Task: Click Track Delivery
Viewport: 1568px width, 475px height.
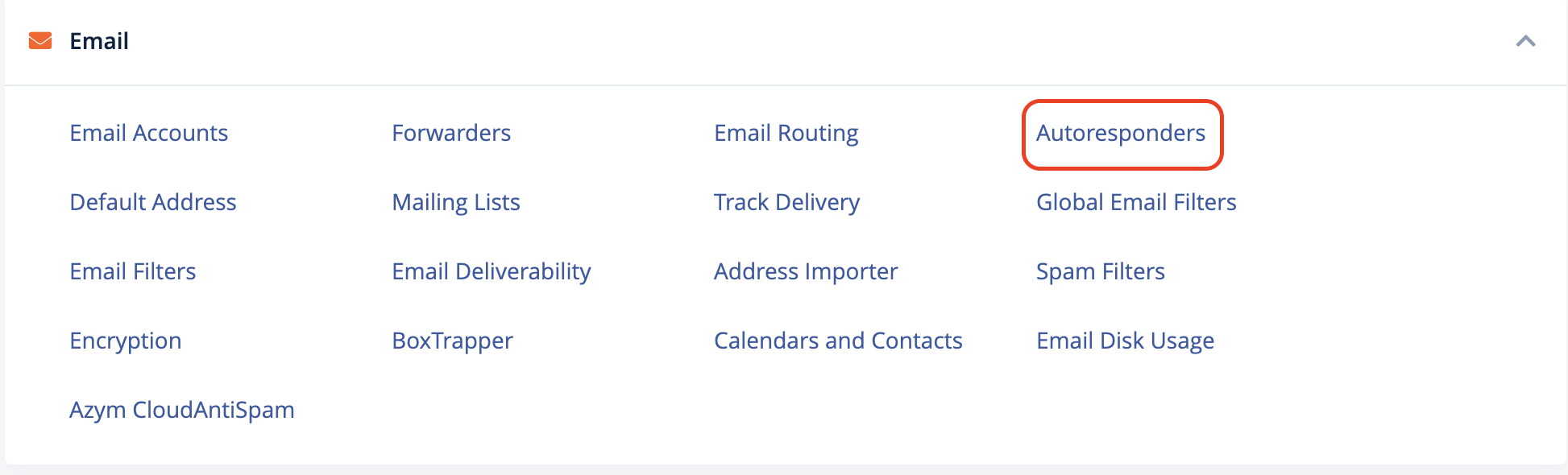Action: click(786, 202)
